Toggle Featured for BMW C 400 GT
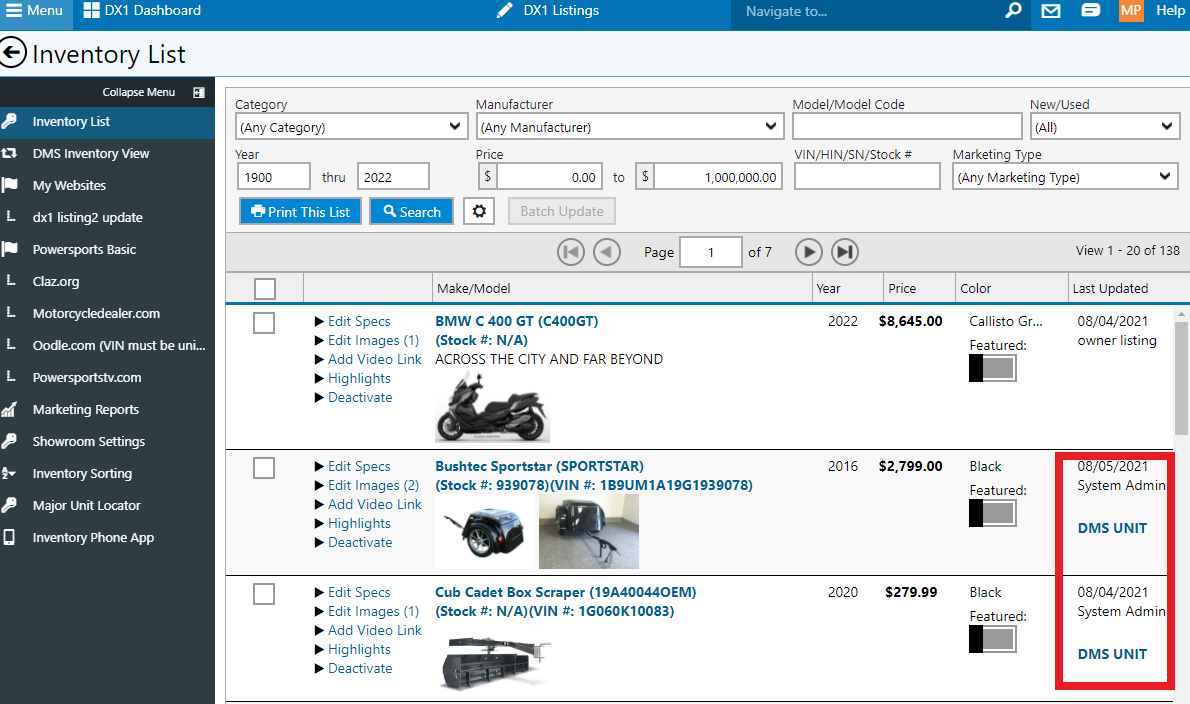This screenshot has width=1190, height=704. pos(992,368)
